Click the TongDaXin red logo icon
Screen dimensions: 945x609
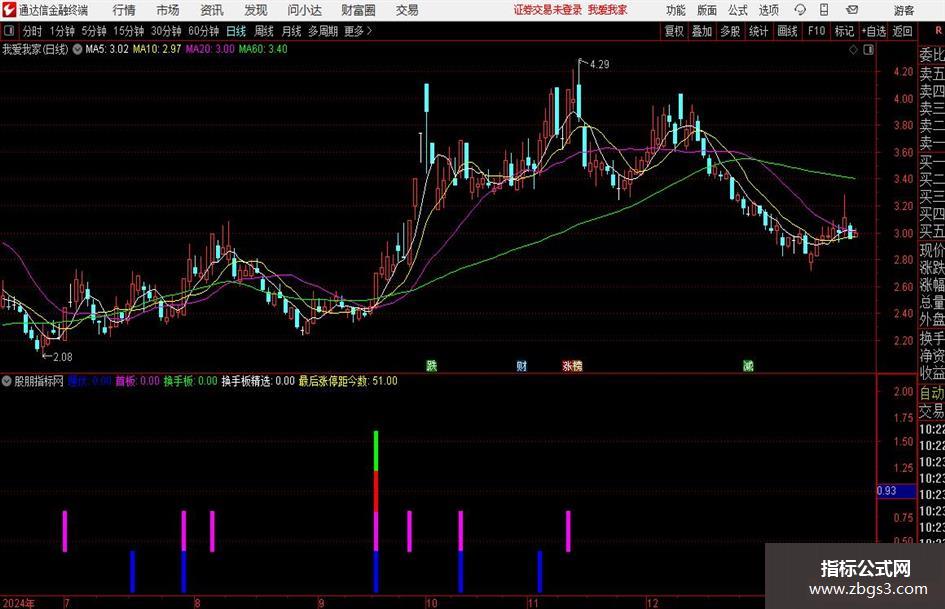[x=9, y=10]
